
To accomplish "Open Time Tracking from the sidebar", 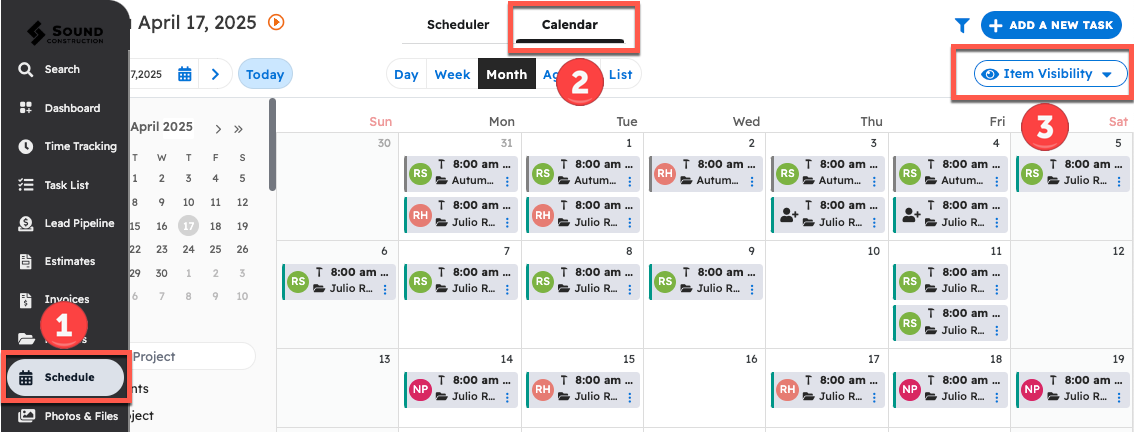I will tap(80, 146).
